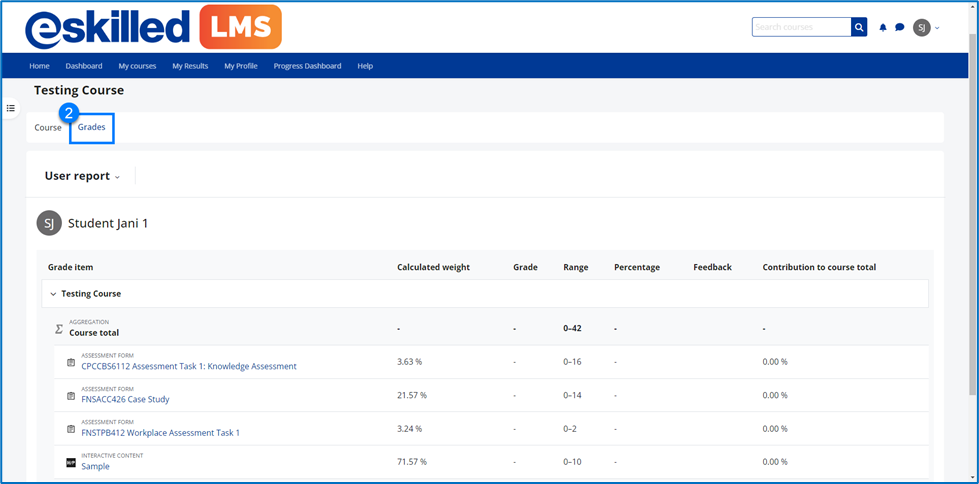
Task: Click the Calculated weight column header
Action: [x=433, y=267]
